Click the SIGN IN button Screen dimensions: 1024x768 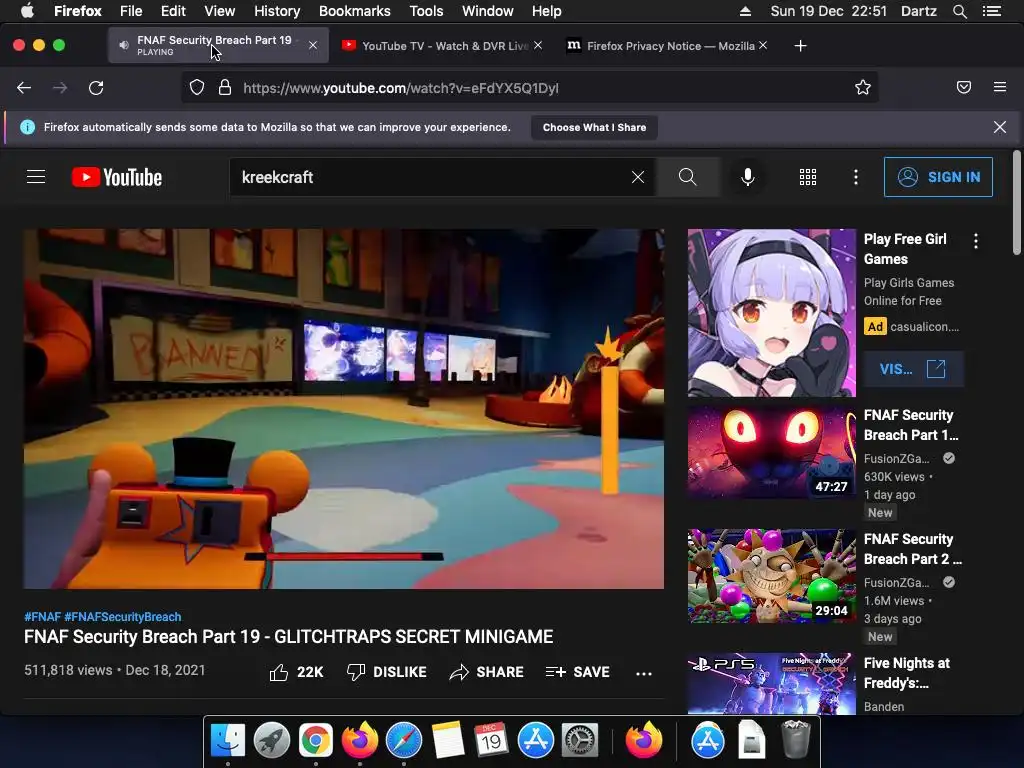coord(938,177)
